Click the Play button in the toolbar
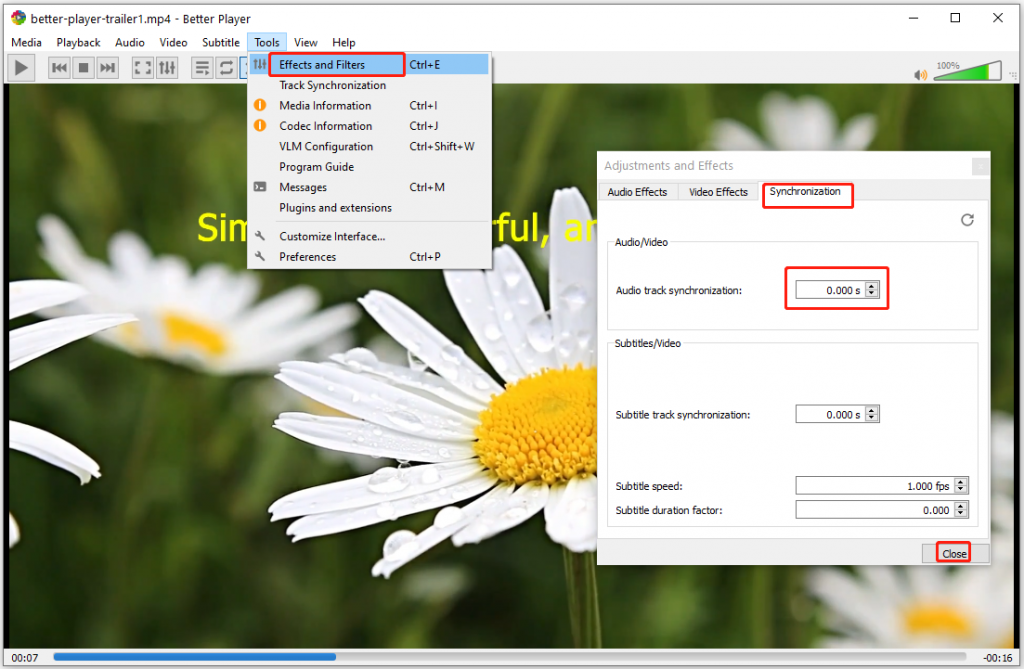The height and width of the screenshot is (669, 1024). pyautogui.click(x=22, y=68)
